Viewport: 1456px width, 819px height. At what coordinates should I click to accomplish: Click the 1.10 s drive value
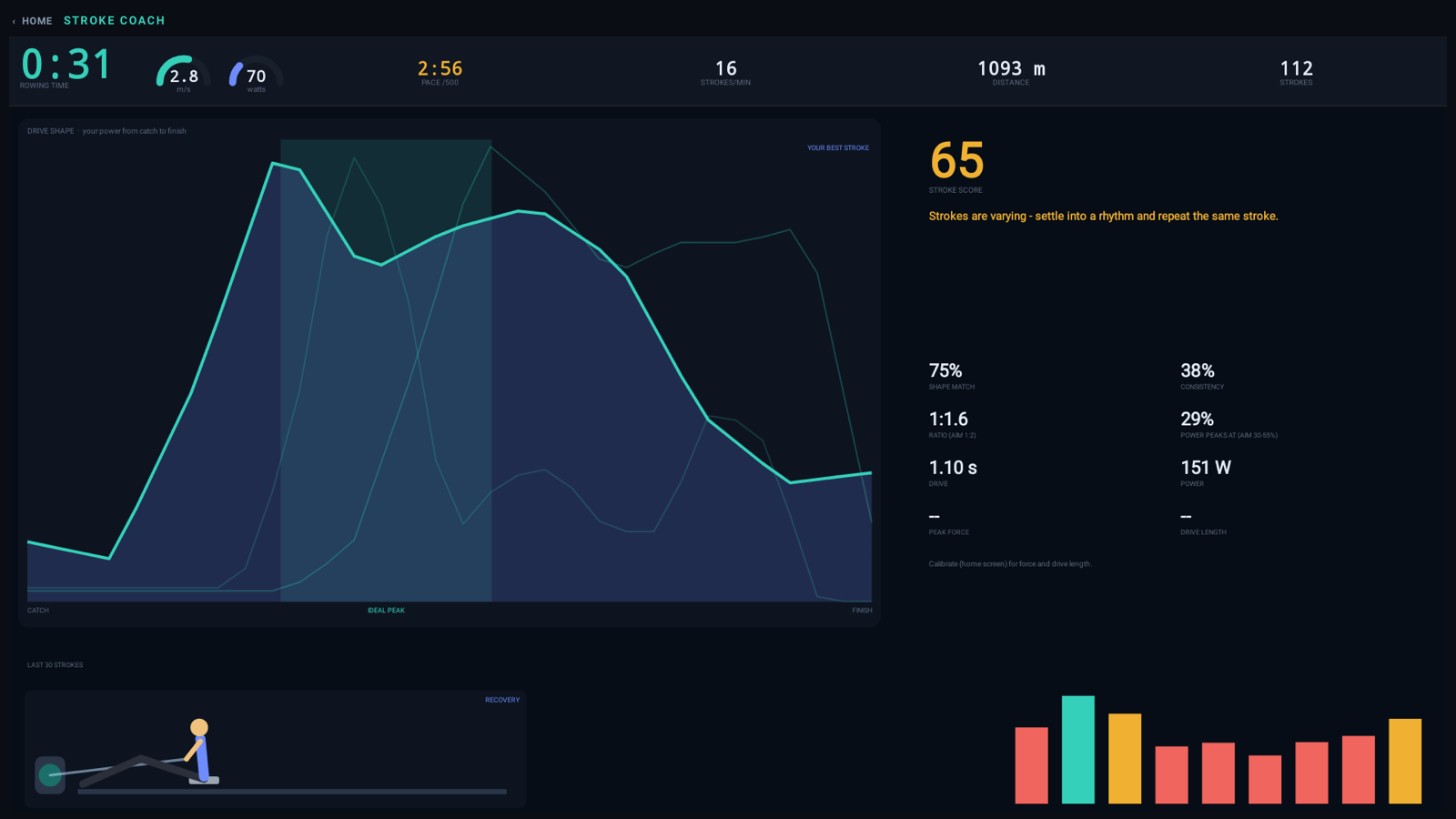(x=953, y=468)
